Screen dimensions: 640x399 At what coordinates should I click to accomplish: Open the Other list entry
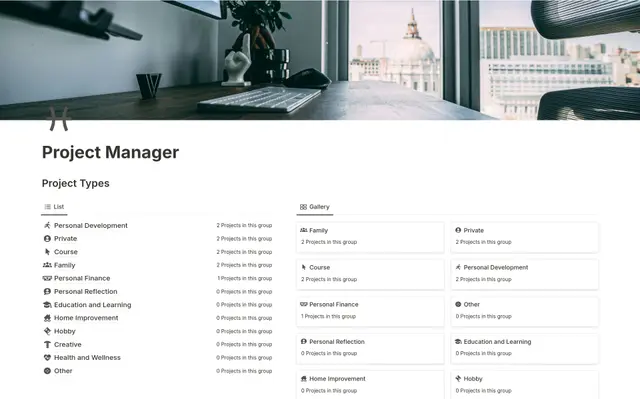coord(63,371)
